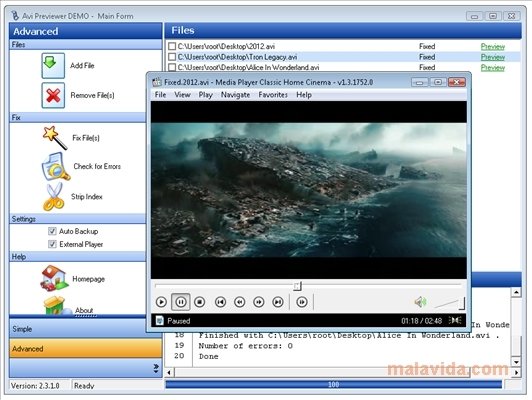Click the skip-to-next button in the player
Viewport: 532px width, 400px height.
(x=278, y=302)
